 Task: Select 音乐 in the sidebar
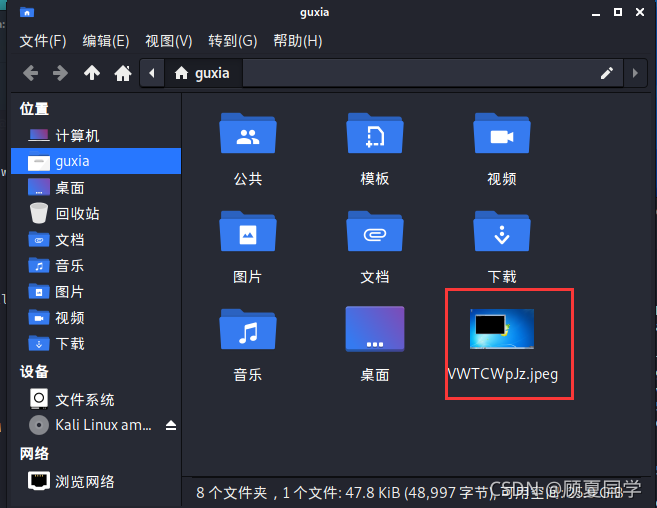click(x=96, y=265)
